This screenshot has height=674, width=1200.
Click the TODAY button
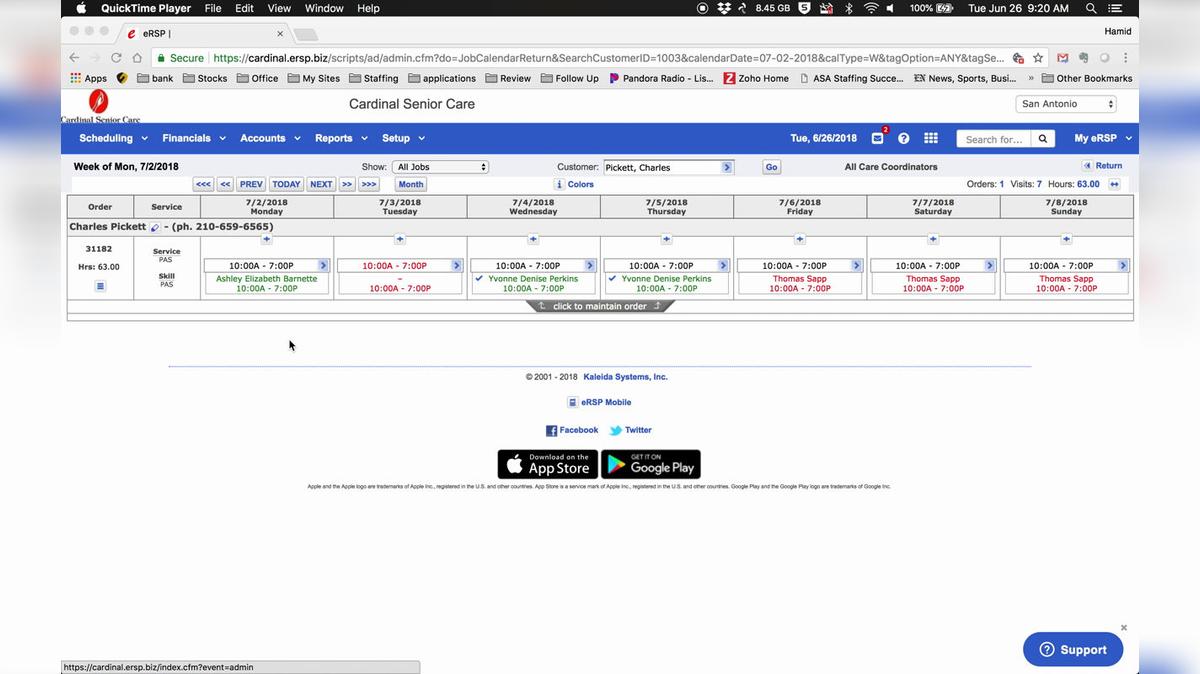[285, 184]
